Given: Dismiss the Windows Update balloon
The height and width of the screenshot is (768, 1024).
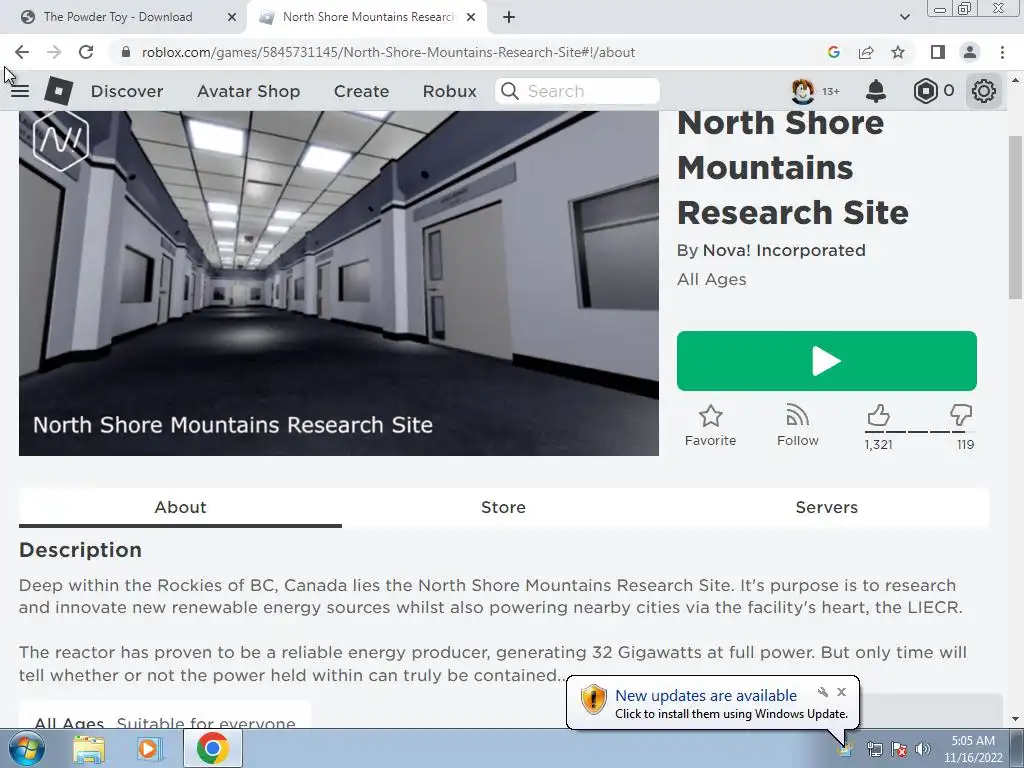Looking at the screenshot, I should click(842, 692).
